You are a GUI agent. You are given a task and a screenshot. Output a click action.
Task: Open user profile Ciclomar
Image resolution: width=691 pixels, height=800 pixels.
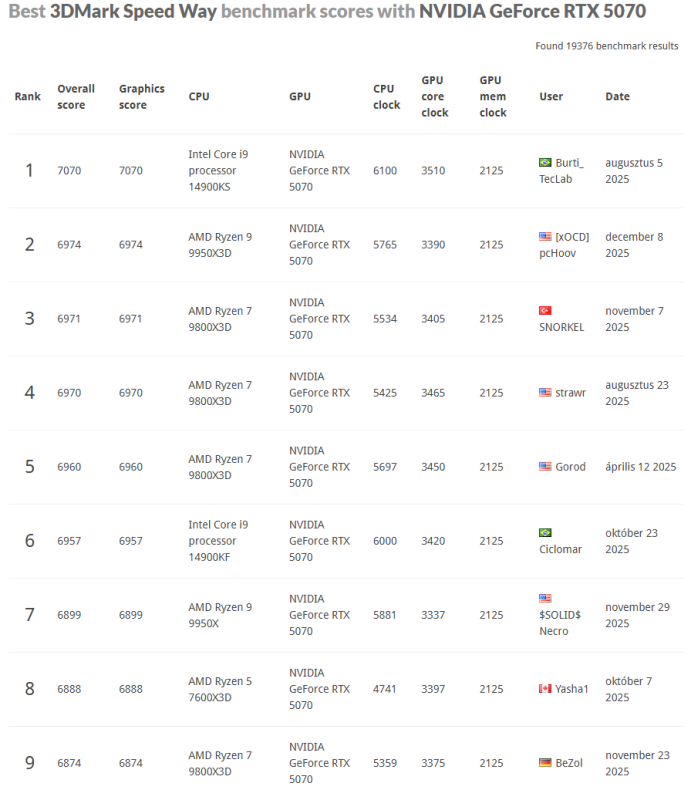point(560,549)
